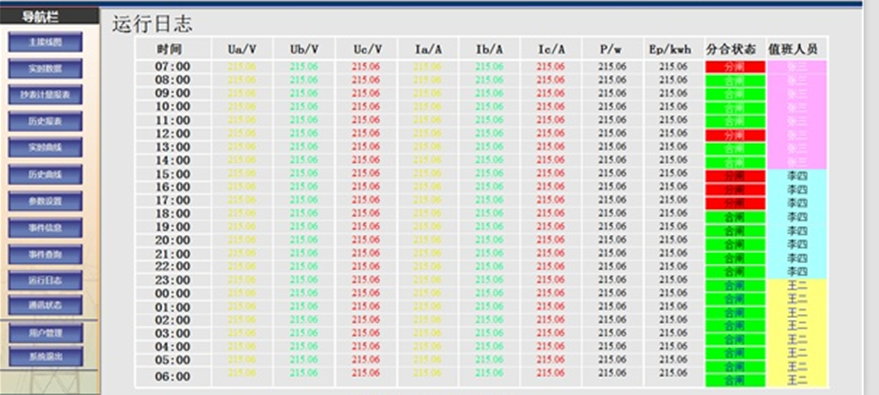Select the 运行日志 navigation button
This screenshot has width=879, height=395.
[x=45, y=280]
